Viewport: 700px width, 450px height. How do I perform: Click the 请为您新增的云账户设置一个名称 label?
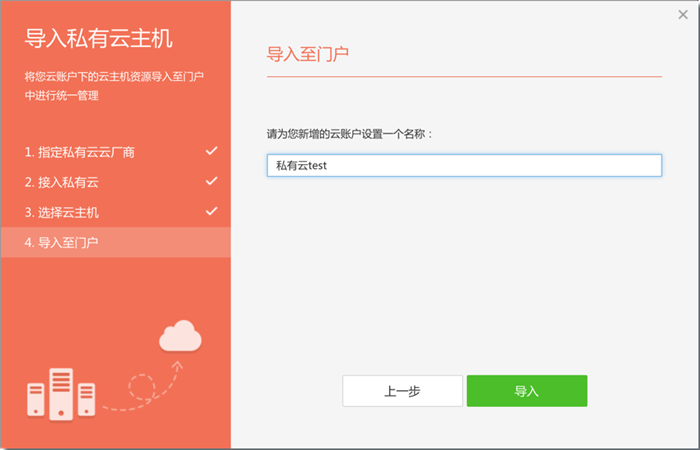point(350,133)
